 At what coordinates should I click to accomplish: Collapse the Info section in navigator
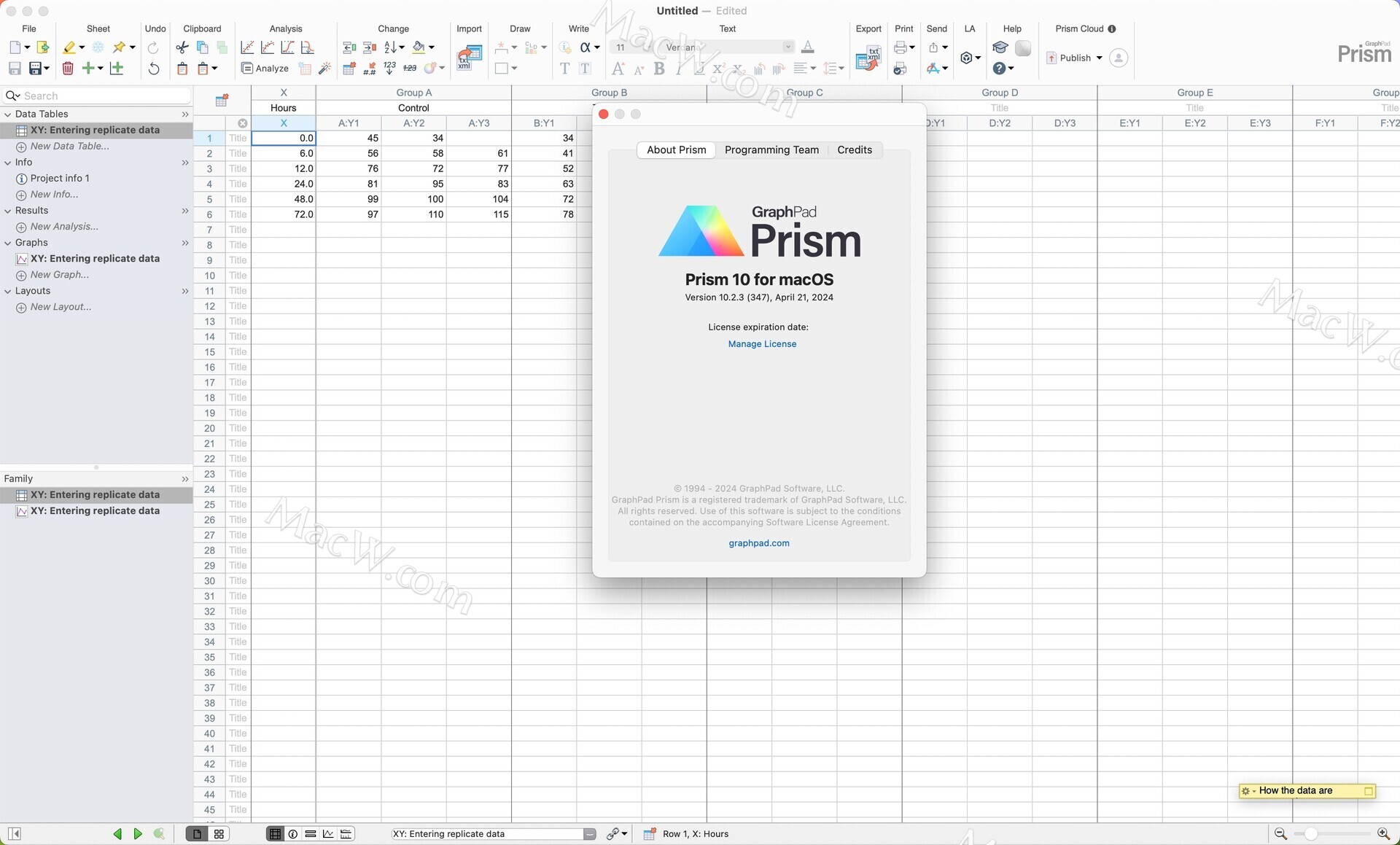(x=8, y=163)
